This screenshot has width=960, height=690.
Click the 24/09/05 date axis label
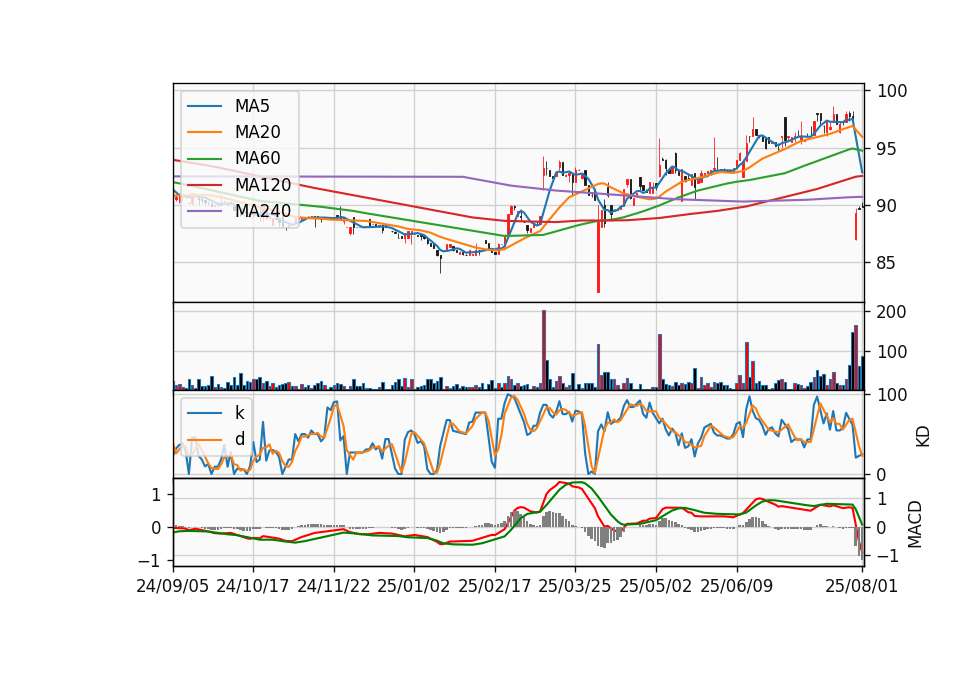pos(173,586)
